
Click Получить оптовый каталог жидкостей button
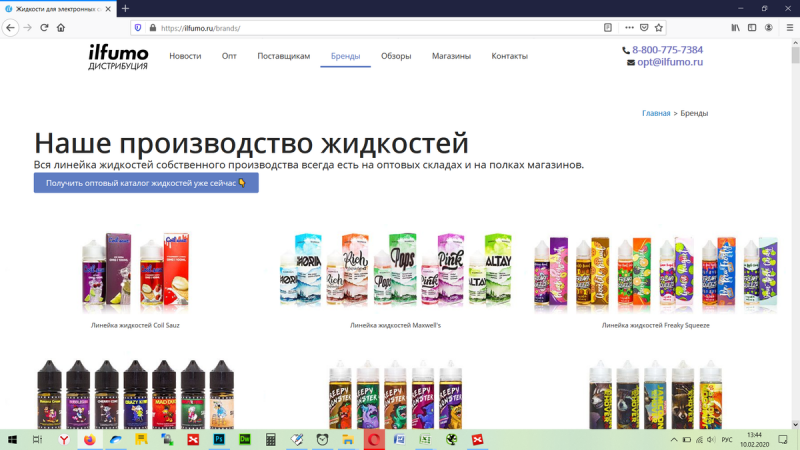(x=146, y=183)
